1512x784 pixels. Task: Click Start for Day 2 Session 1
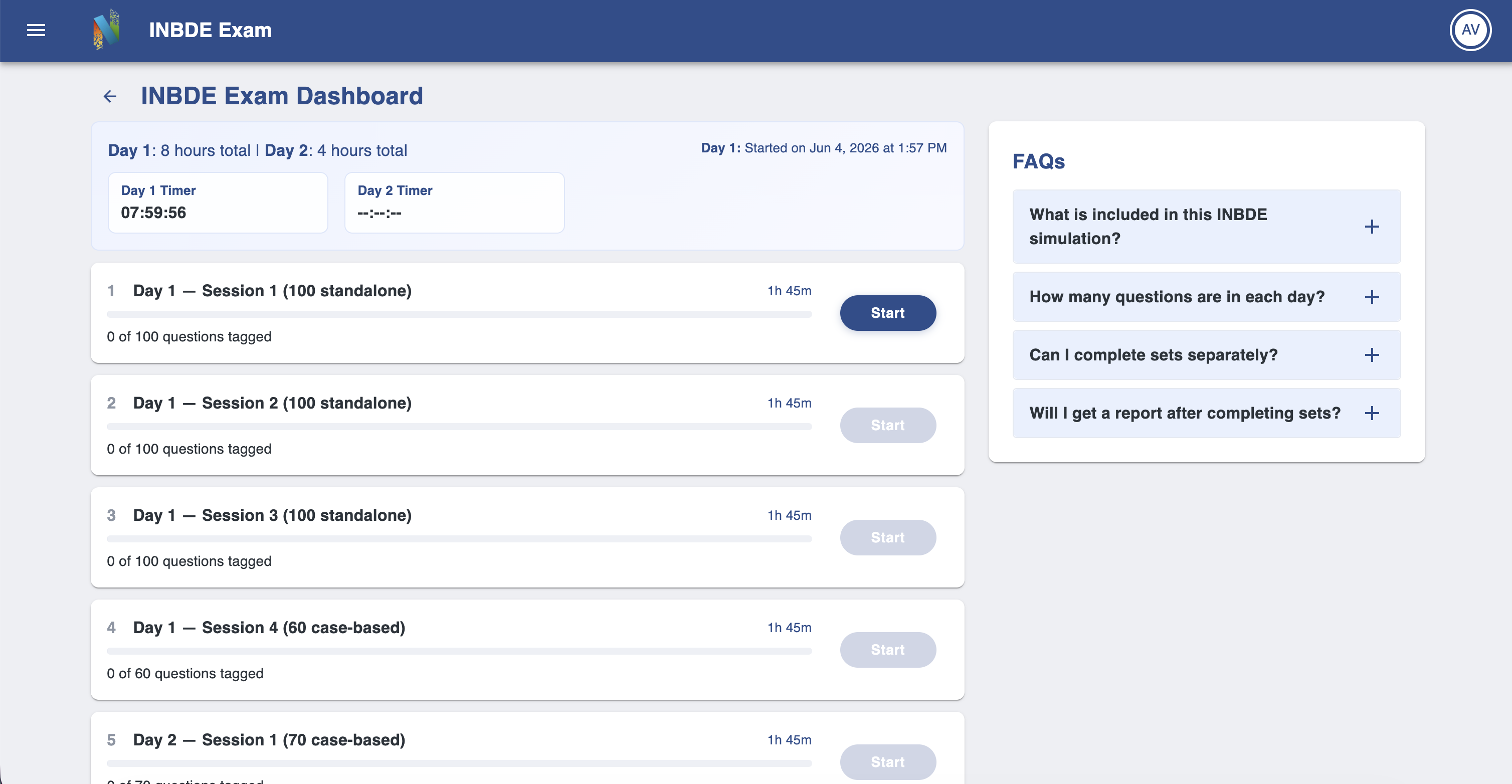pyautogui.click(x=887, y=762)
